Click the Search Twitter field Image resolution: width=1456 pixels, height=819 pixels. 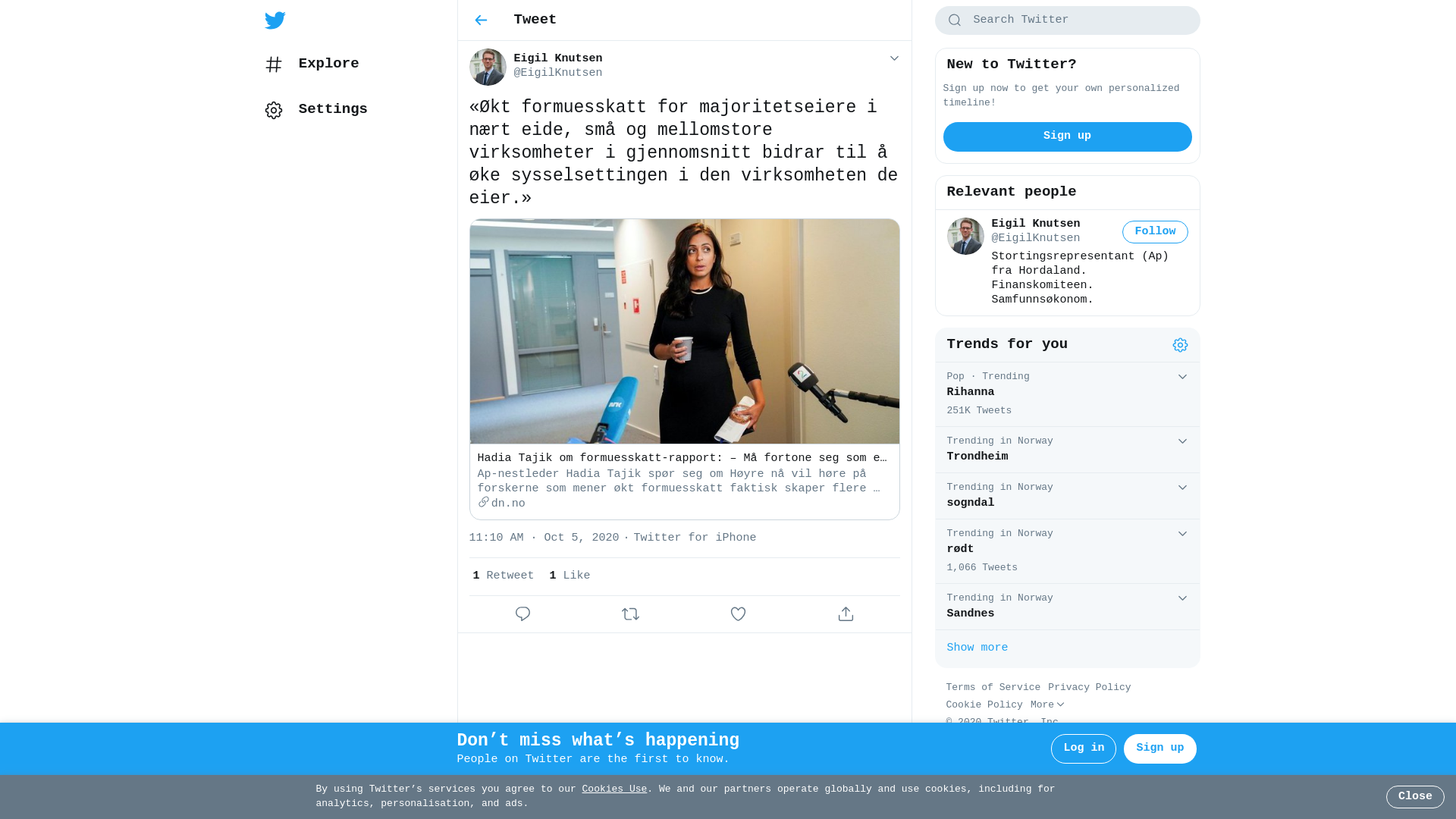pos(1067,20)
